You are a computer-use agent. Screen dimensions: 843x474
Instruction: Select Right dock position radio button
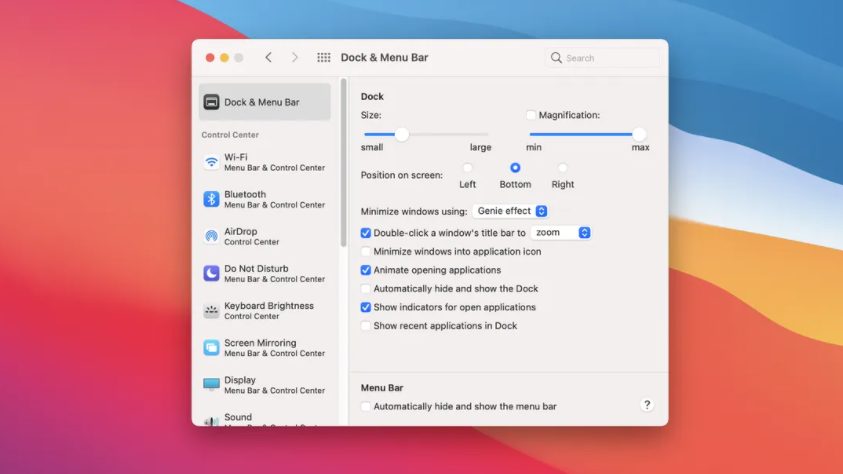[x=562, y=168]
